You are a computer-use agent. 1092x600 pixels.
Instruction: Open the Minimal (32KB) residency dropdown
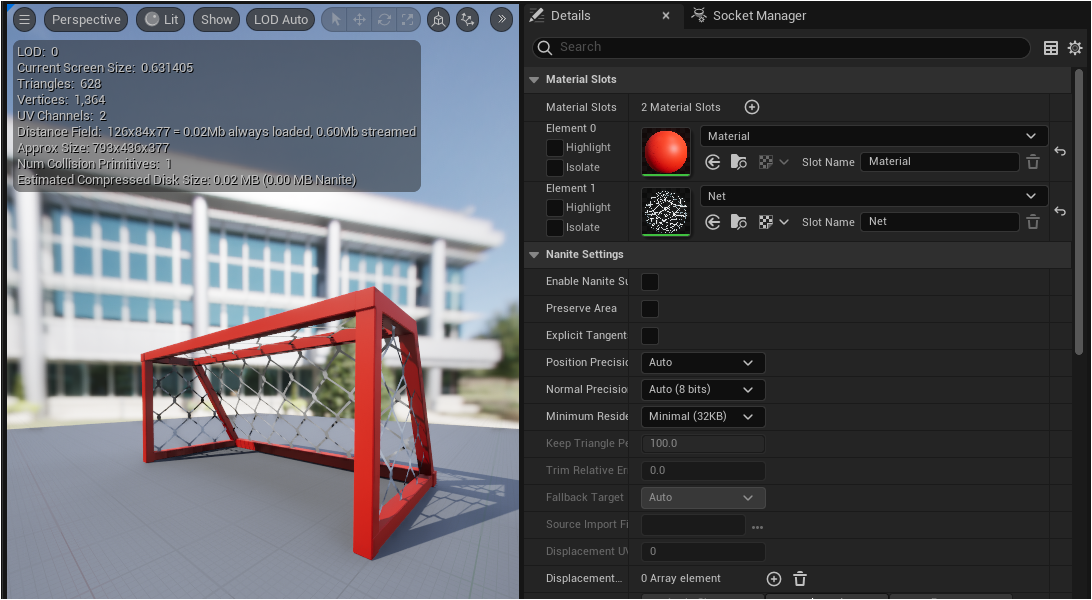[x=702, y=416]
